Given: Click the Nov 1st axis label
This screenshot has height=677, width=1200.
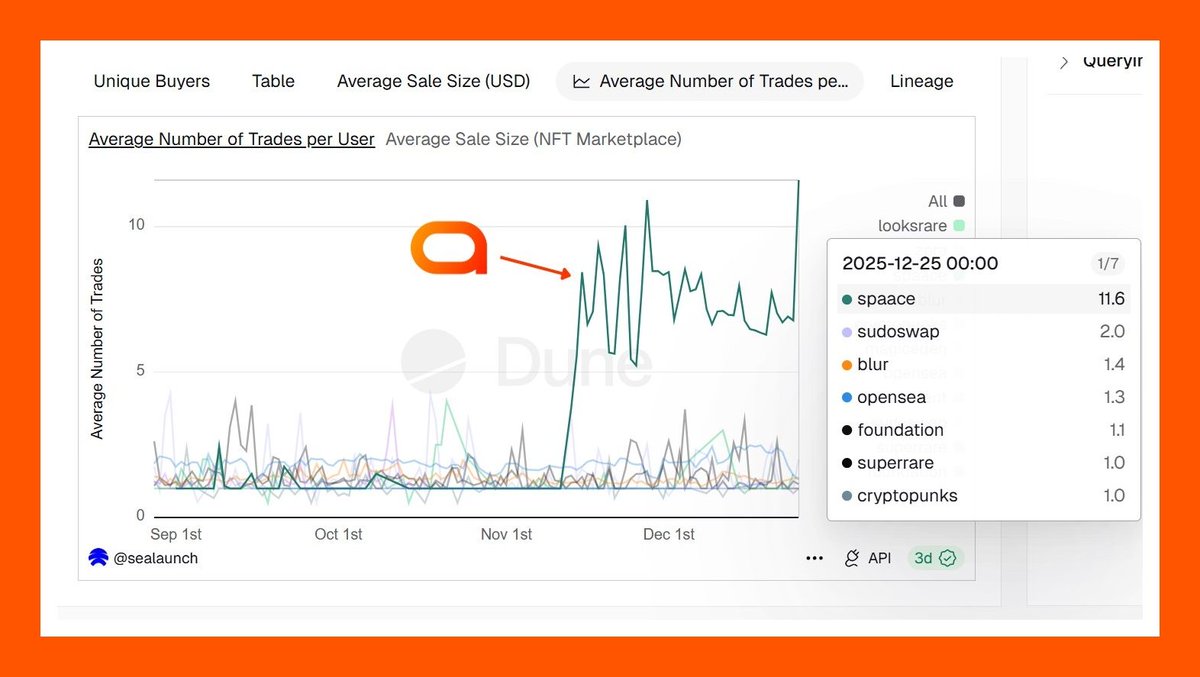Looking at the screenshot, I should tap(507, 535).
